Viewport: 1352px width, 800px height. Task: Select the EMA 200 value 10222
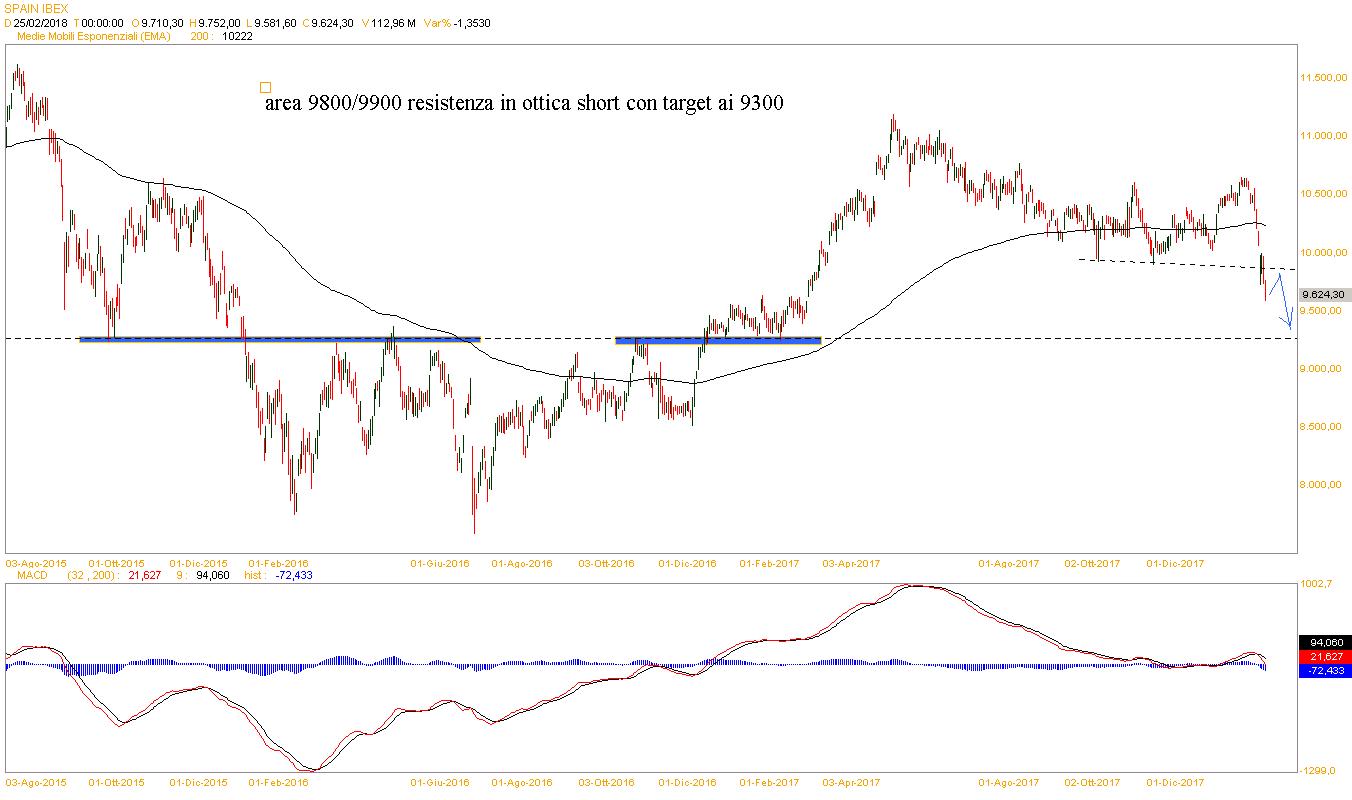click(x=238, y=36)
